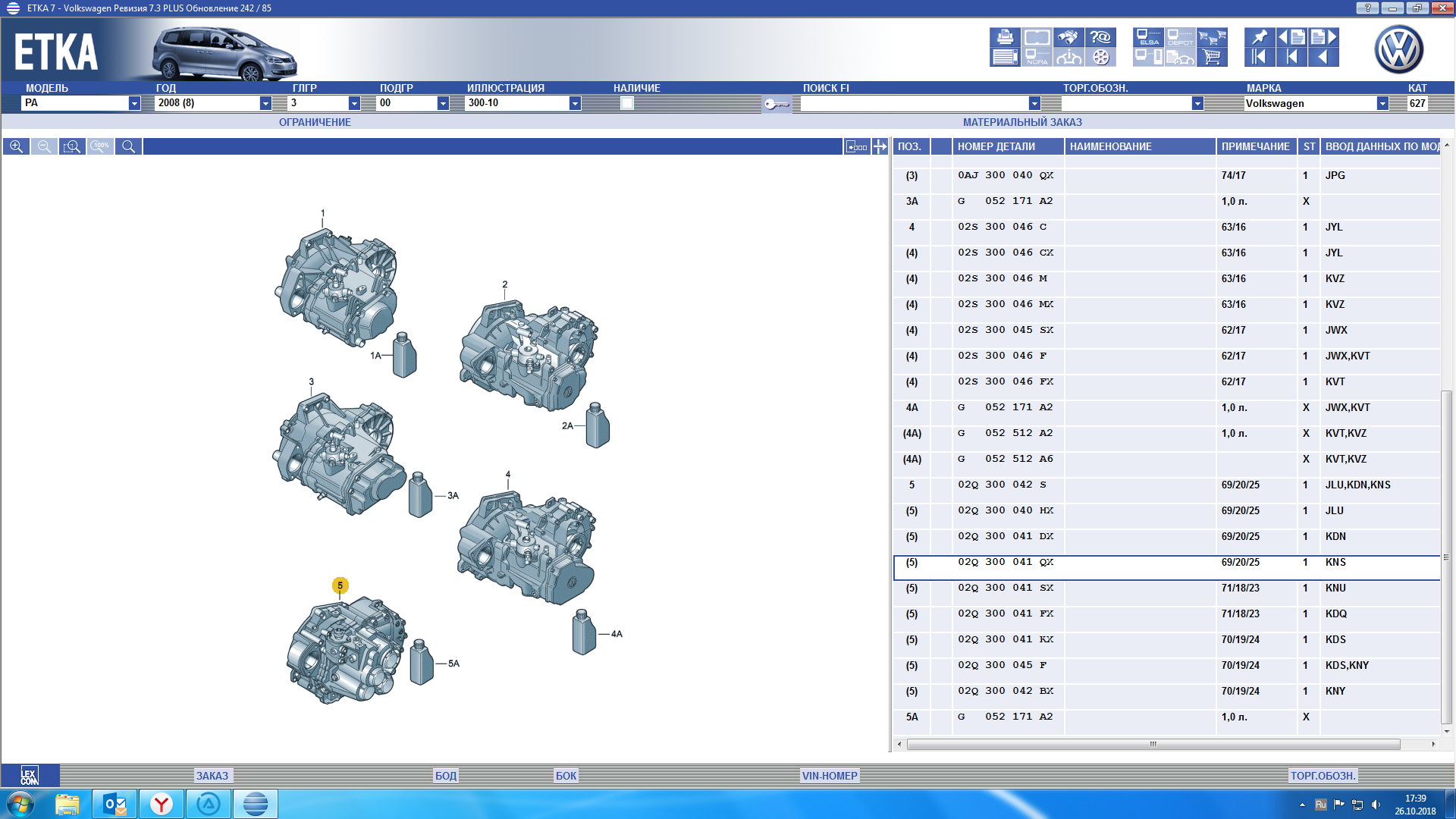Click the plain back triangle arrow
The height and width of the screenshot is (819, 1456).
point(1323,57)
